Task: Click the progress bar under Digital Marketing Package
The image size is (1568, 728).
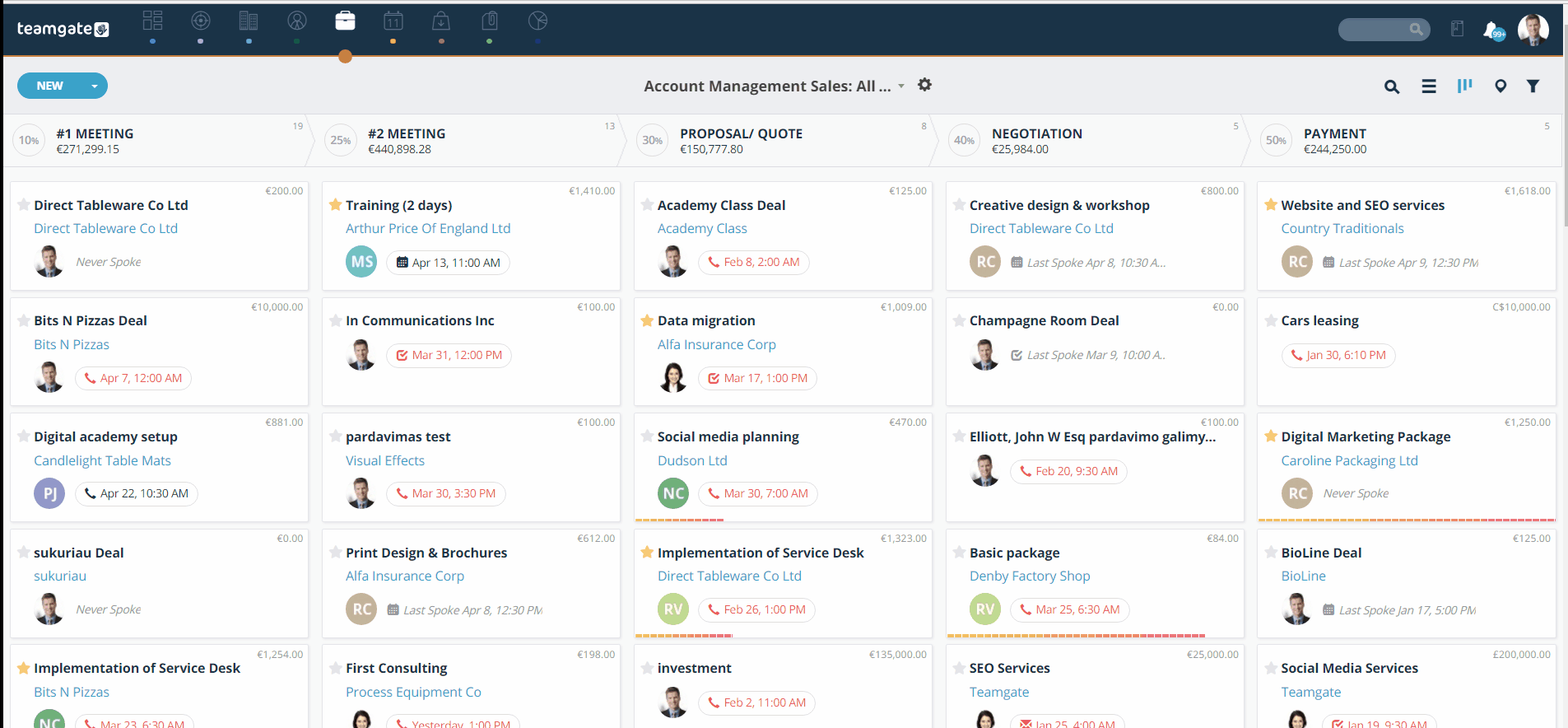Action: click(1407, 520)
